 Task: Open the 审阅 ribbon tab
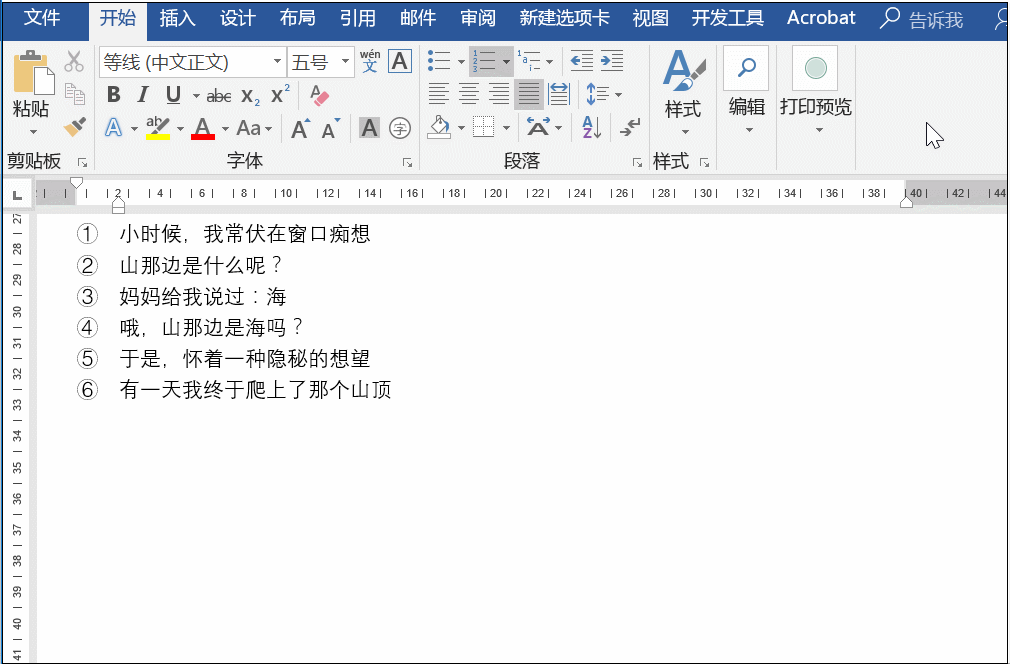pyautogui.click(x=477, y=18)
